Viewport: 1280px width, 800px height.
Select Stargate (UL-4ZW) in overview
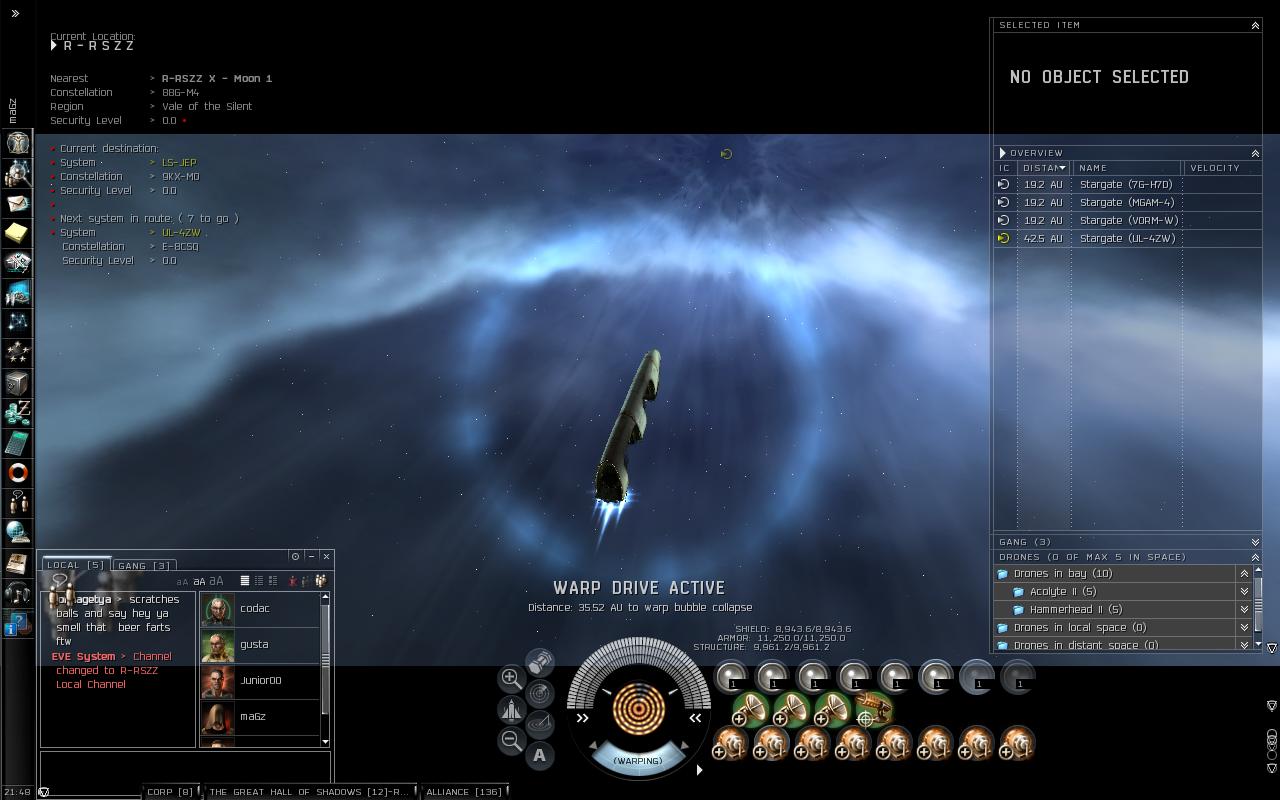pos(1128,238)
